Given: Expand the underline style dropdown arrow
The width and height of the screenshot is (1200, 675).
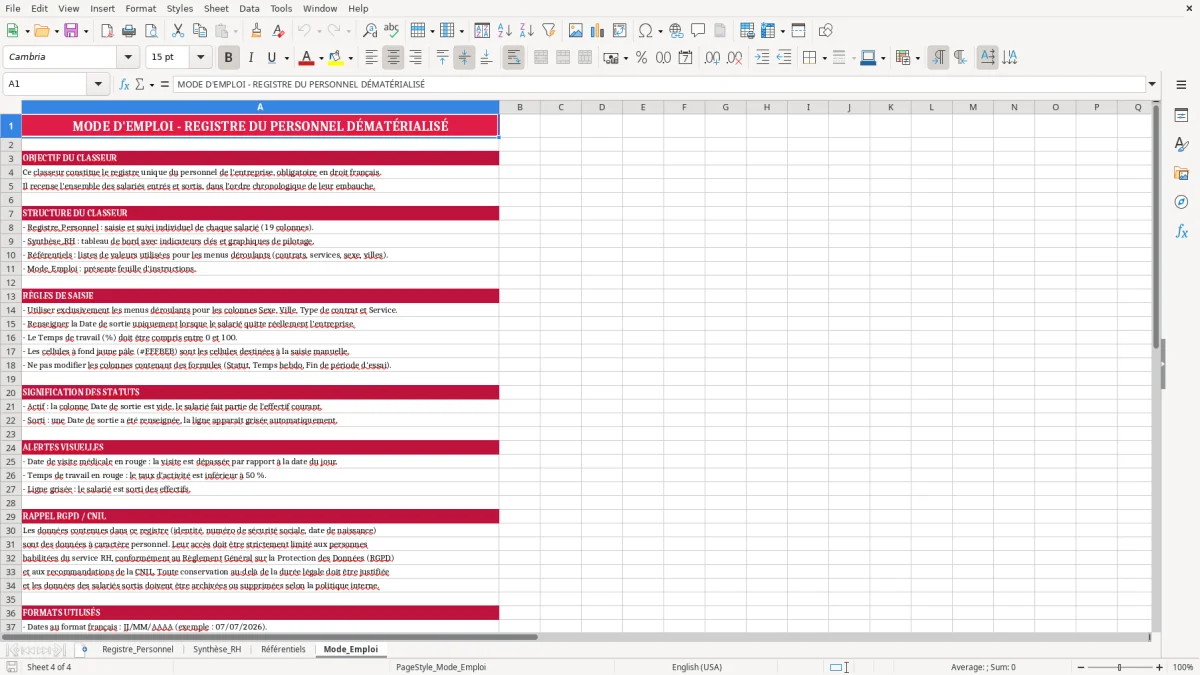Looking at the screenshot, I should (286, 58).
